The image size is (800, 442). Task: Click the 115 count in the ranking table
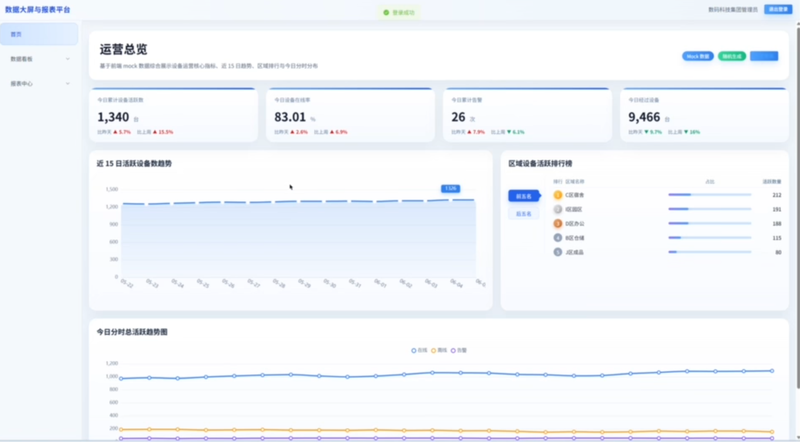point(777,238)
